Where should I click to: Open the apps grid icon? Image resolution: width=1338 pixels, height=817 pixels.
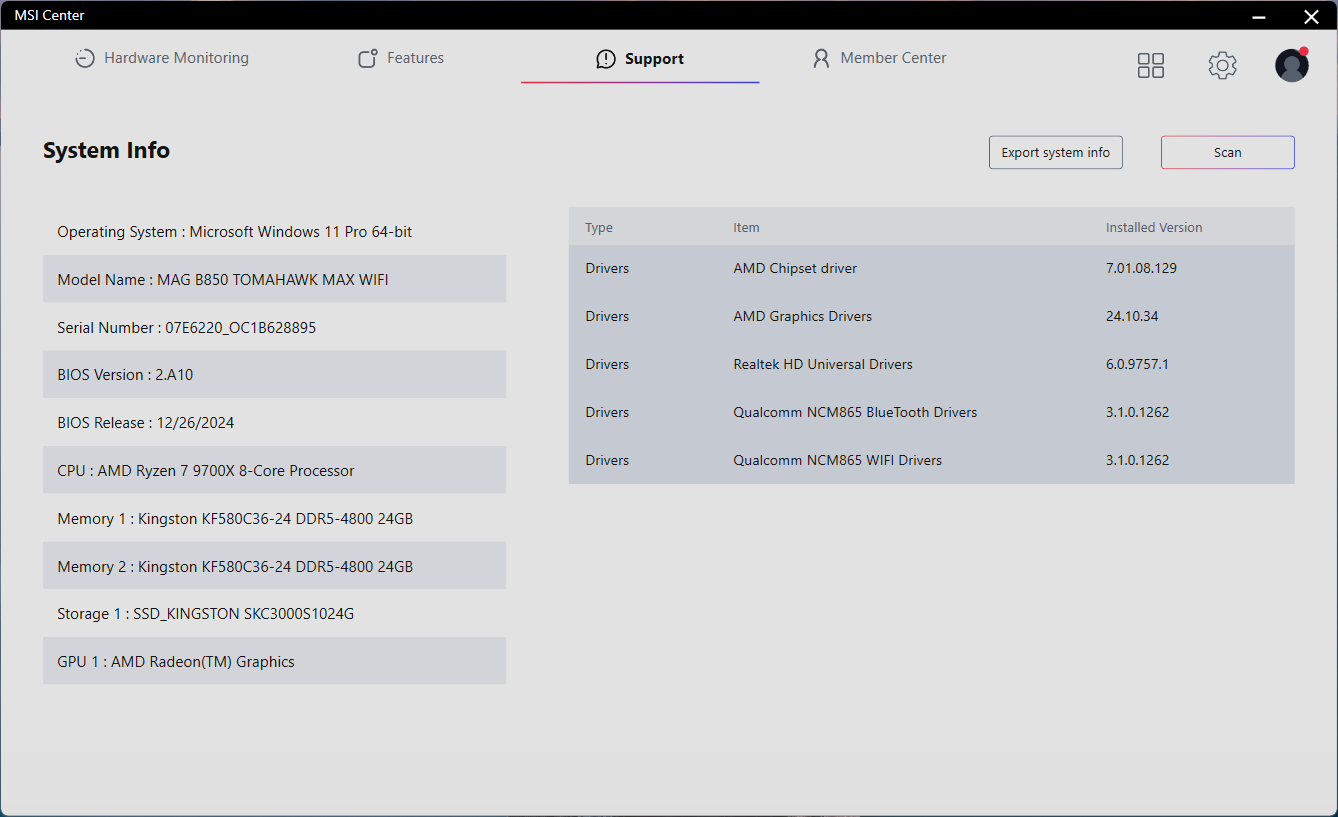pos(1151,66)
